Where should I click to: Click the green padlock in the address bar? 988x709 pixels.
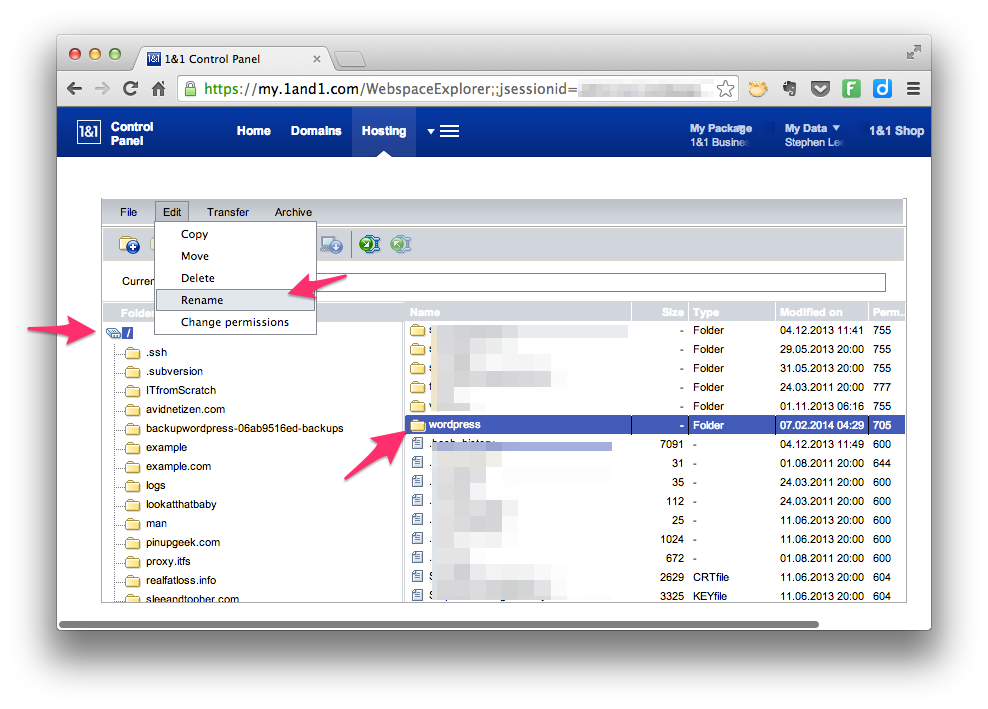click(190, 89)
